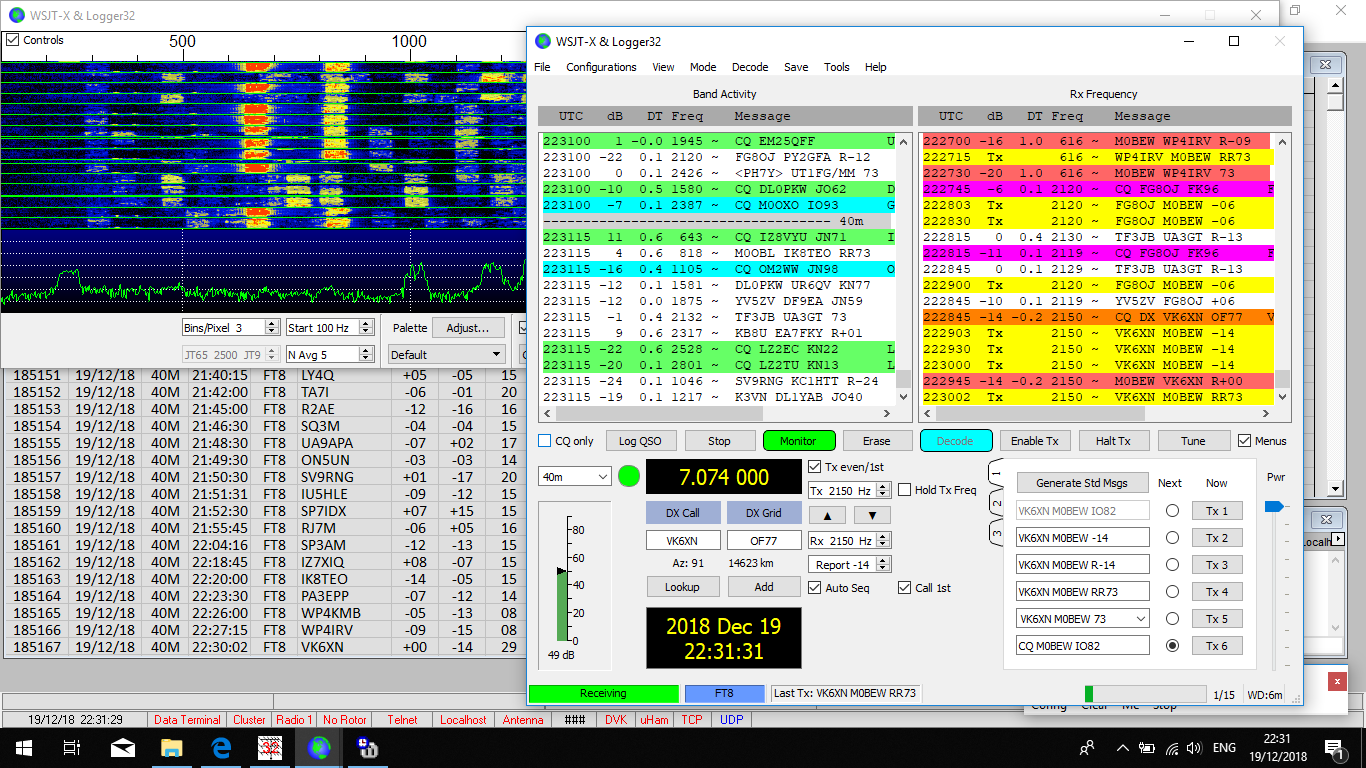Open the 40m band dropdown
This screenshot has width=1366, height=768.
(575, 477)
